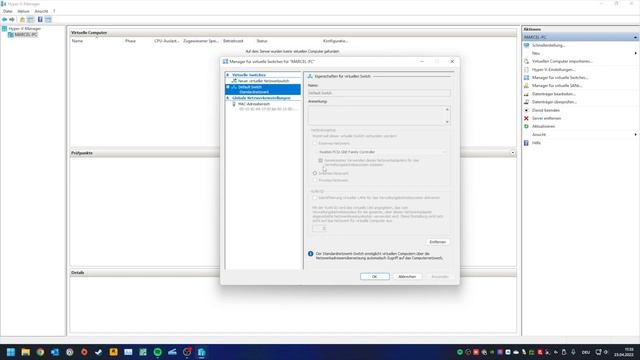The image size is (640, 360).
Task: Click OK in the virtual switch manager
Action: tap(375, 277)
